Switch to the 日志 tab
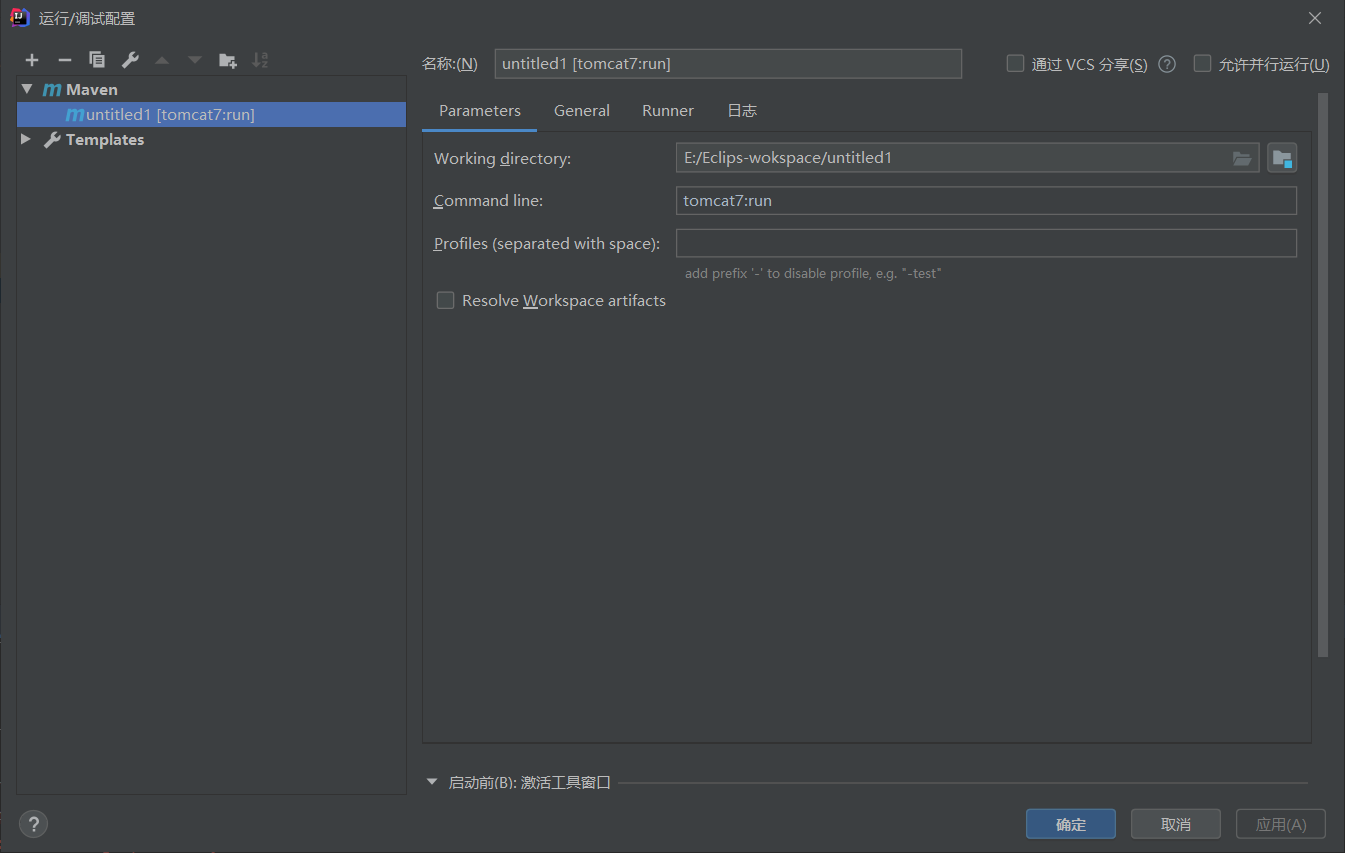The width and height of the screenshot is (1345, 853). point(742,111)
